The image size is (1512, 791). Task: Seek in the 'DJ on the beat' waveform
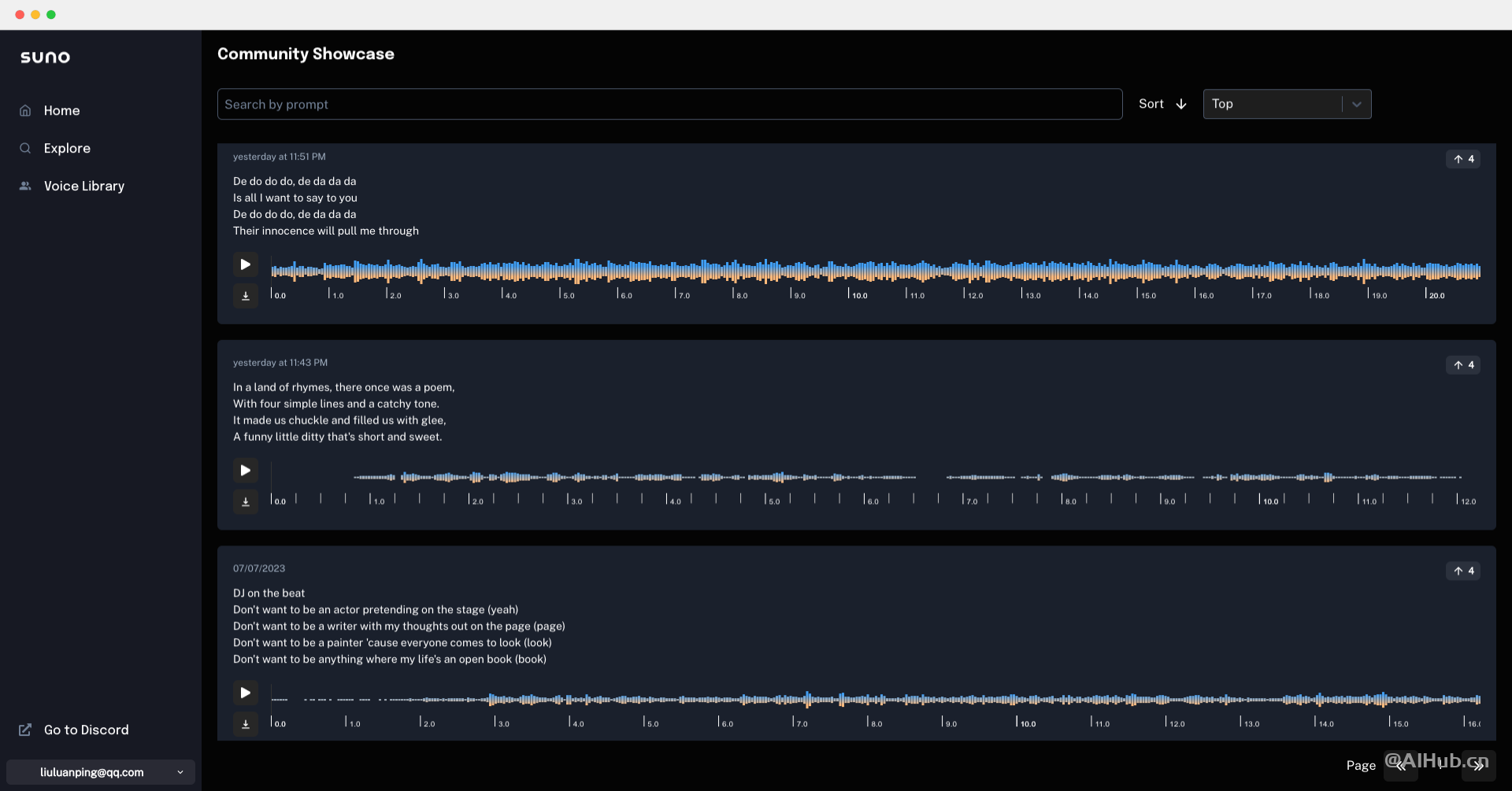pos(876,699)
